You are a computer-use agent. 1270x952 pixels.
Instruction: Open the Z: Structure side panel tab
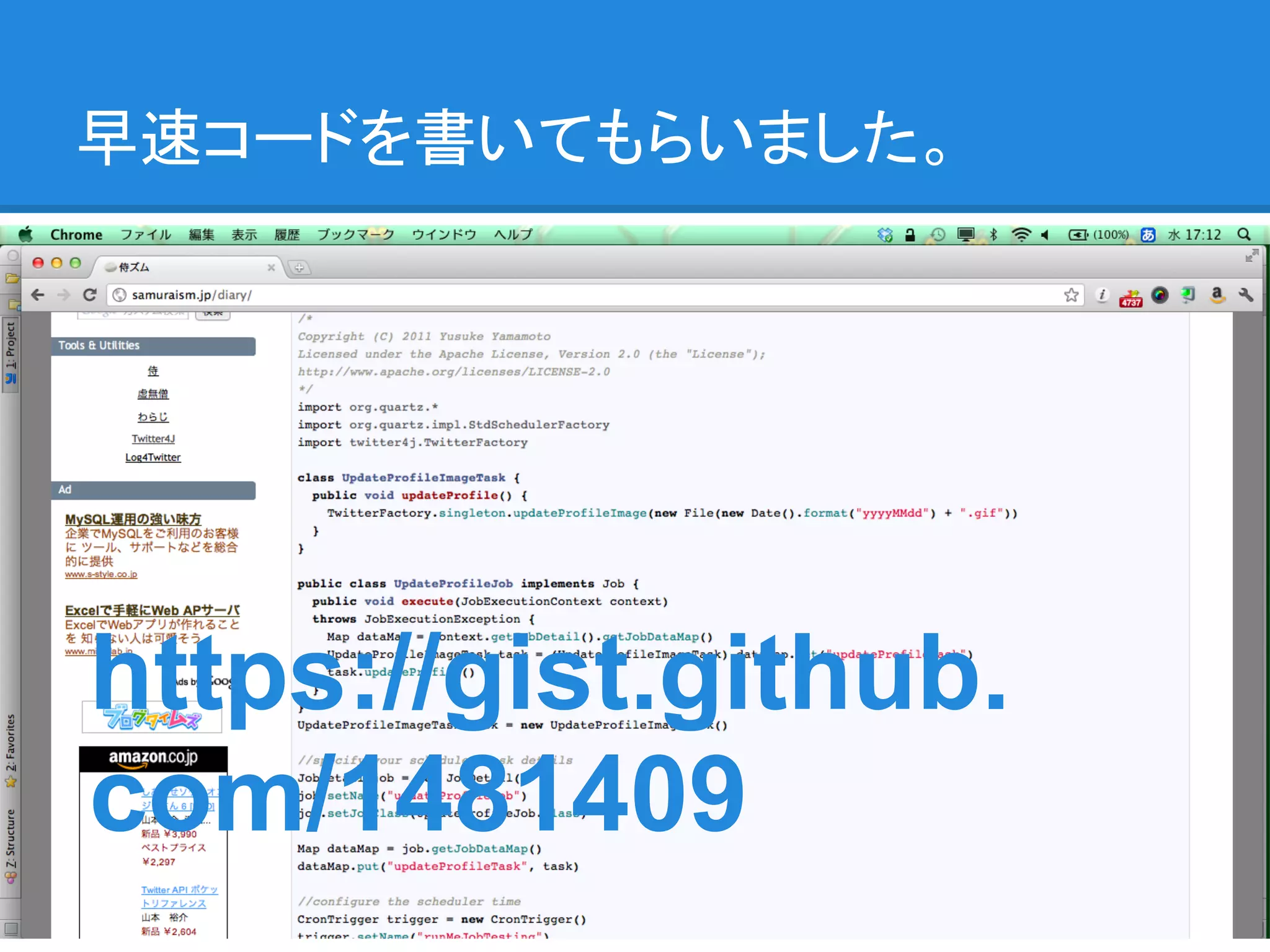coord(11,846)
